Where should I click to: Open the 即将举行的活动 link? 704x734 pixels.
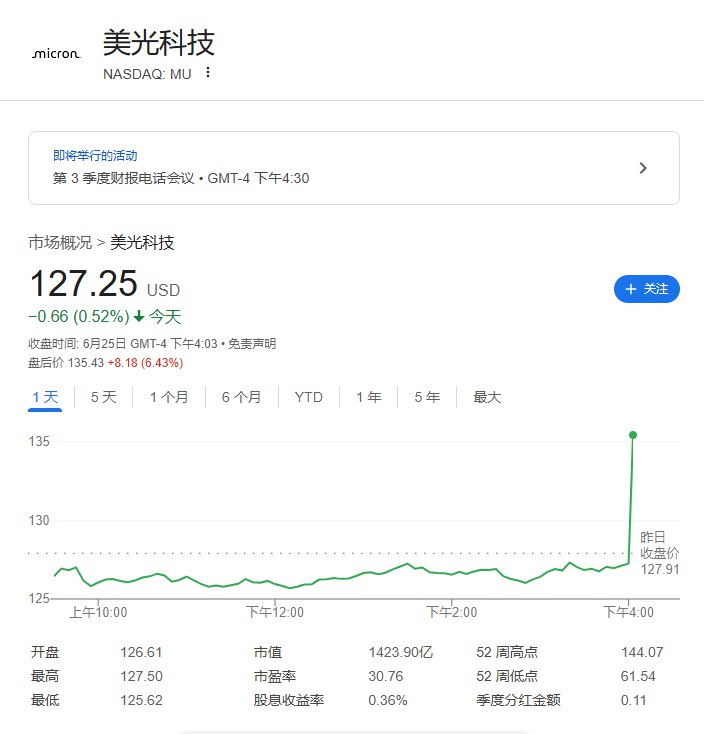(x=95, y=155)
